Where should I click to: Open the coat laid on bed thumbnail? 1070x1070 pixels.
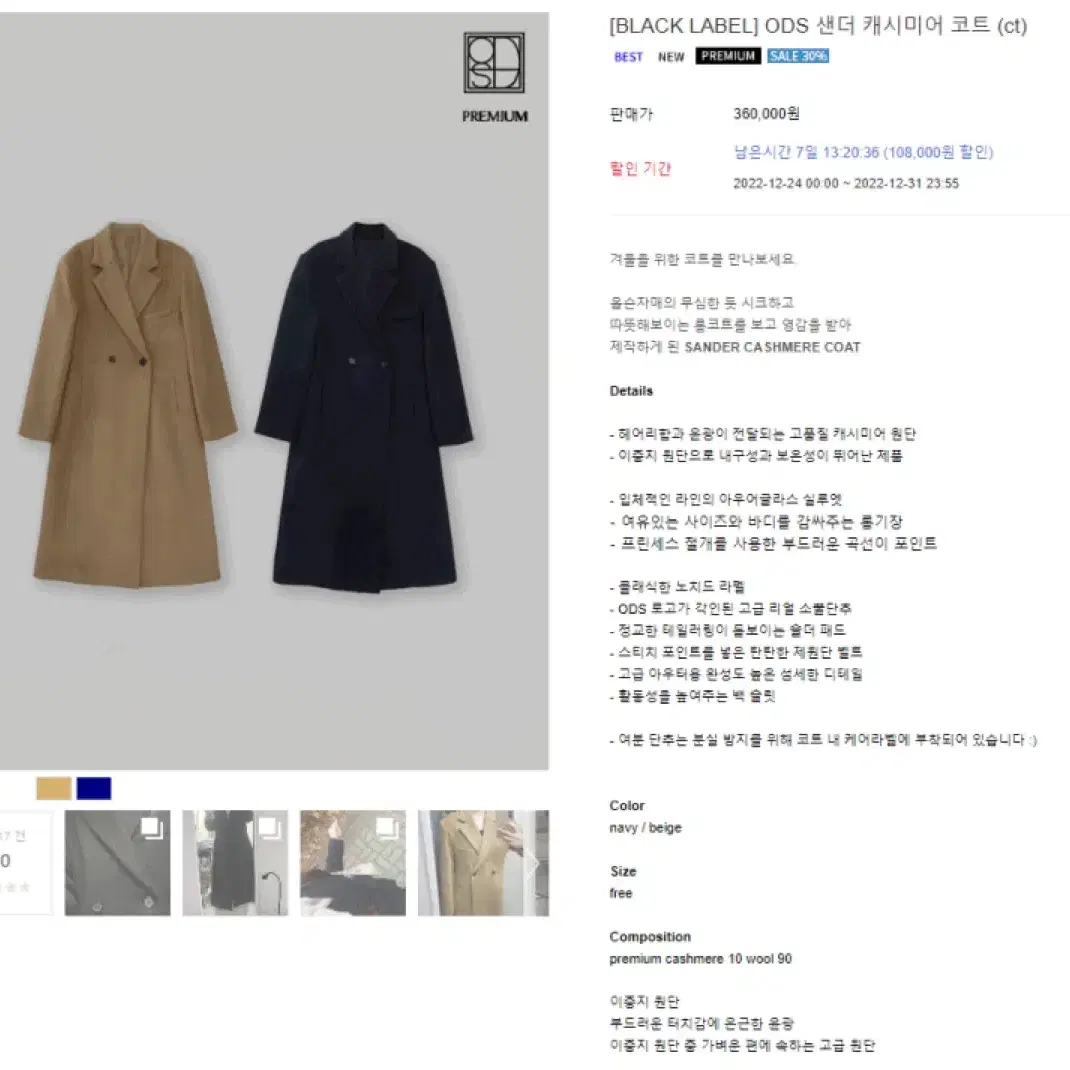click(x=353, y=863)
